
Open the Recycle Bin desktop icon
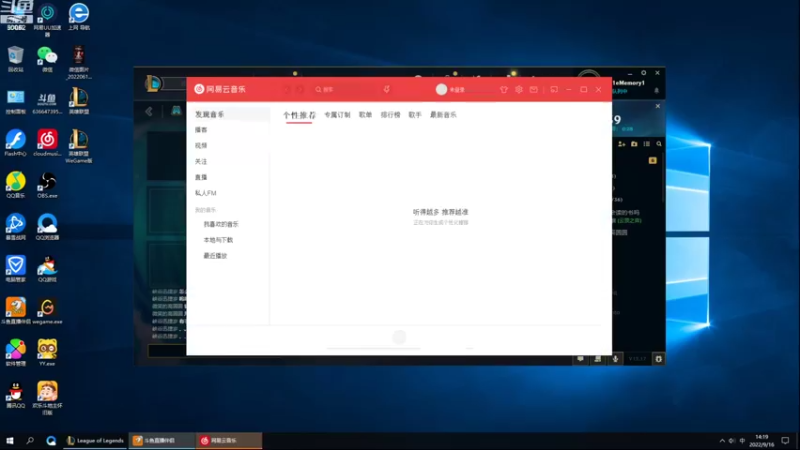[x=16, y=59]
